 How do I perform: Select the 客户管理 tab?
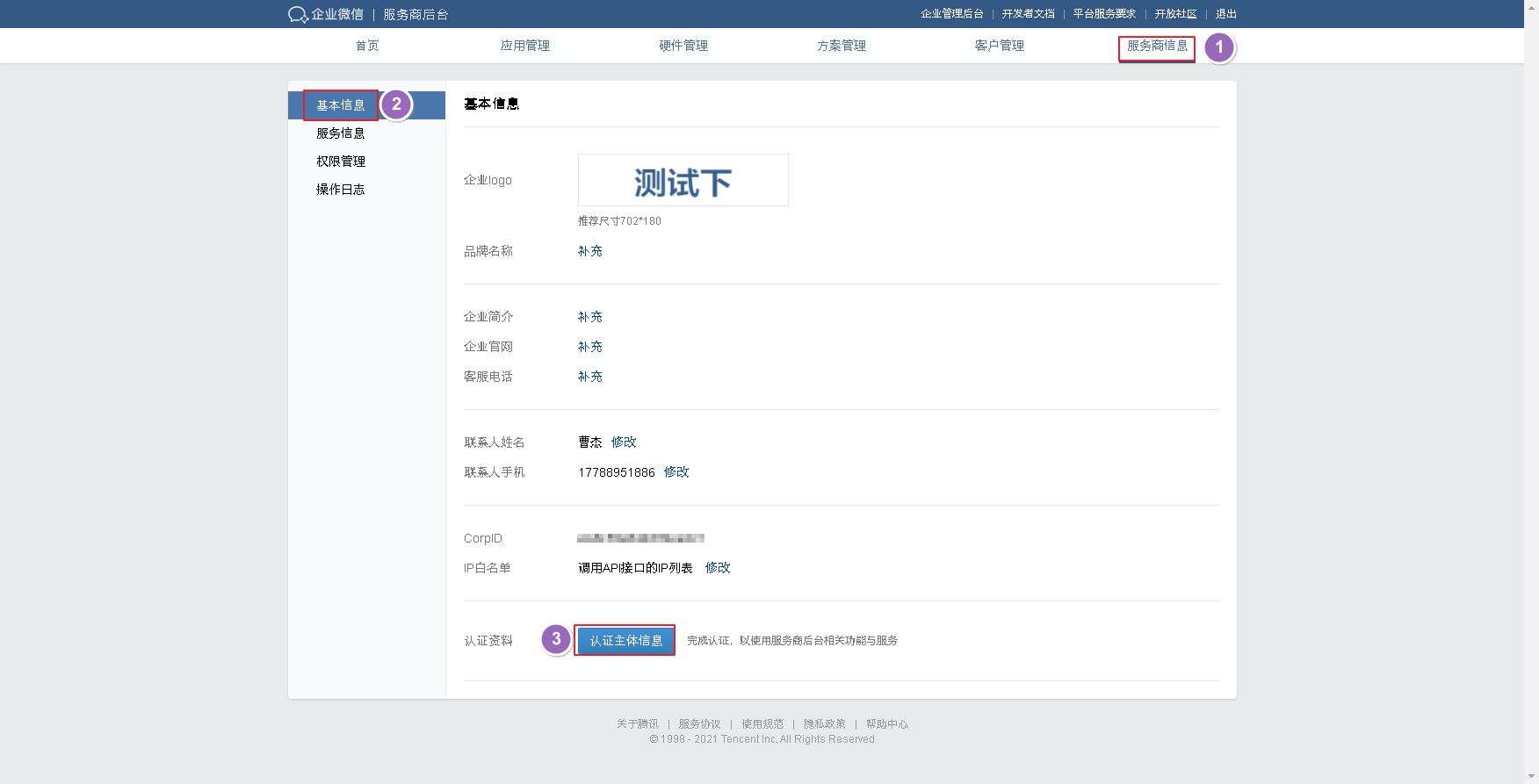tap(999, 46)
